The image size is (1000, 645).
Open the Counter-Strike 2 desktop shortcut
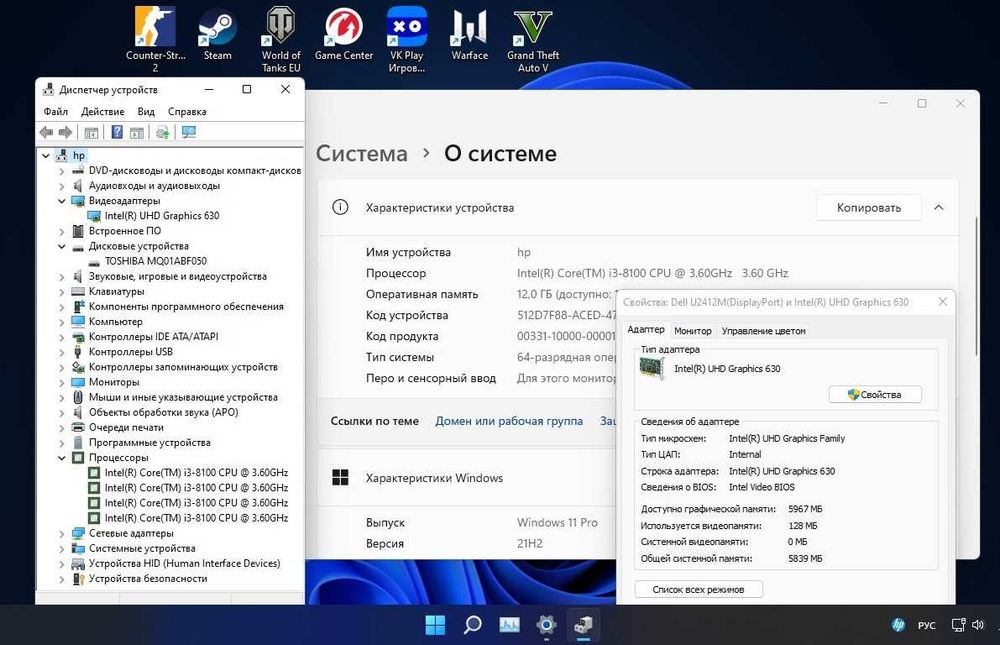point(155,40)
